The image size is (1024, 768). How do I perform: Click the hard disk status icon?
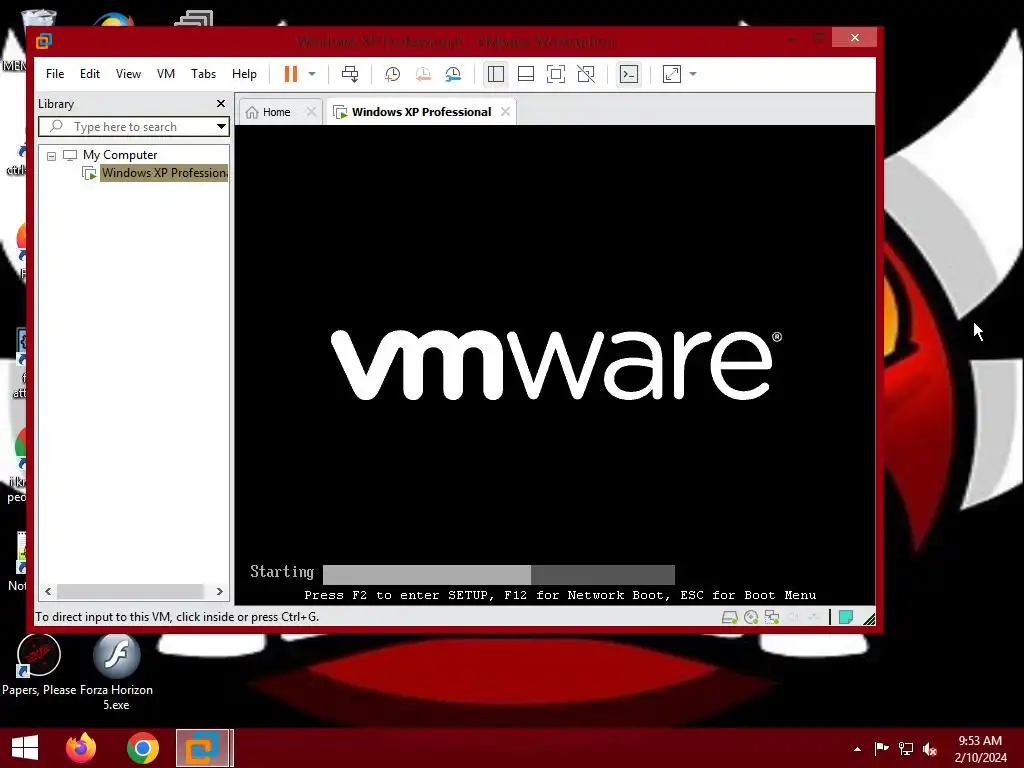point(729,617)
